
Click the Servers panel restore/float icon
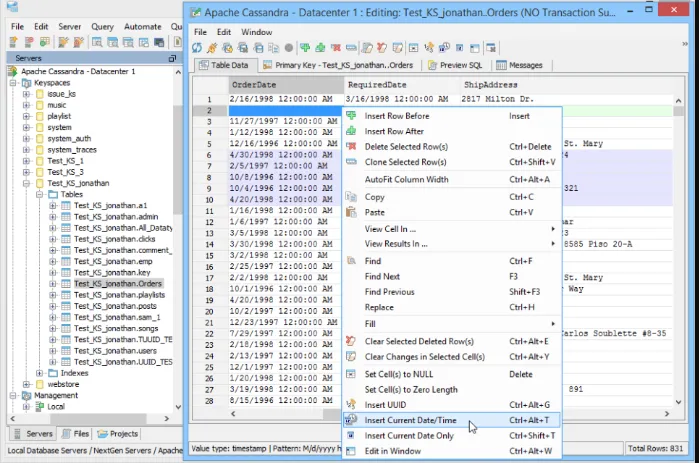(173, 58)
